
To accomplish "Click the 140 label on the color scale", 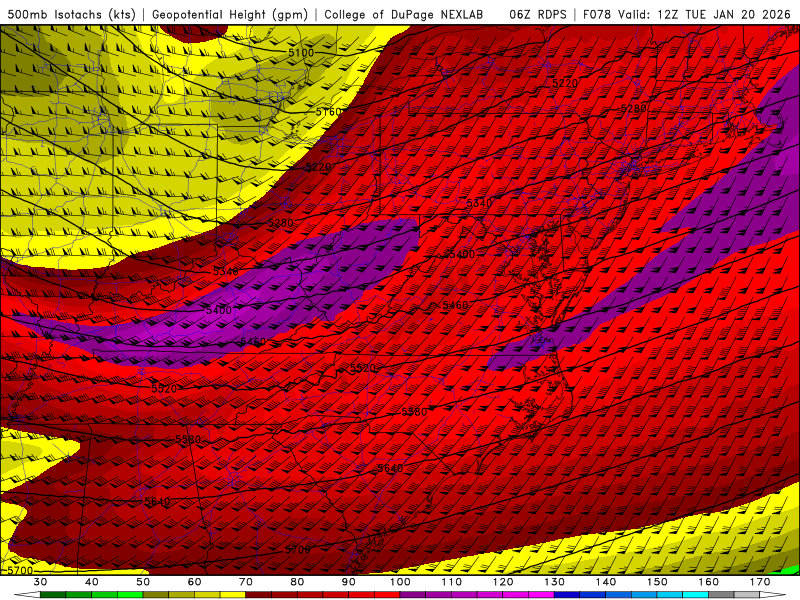I will [606, 582].
